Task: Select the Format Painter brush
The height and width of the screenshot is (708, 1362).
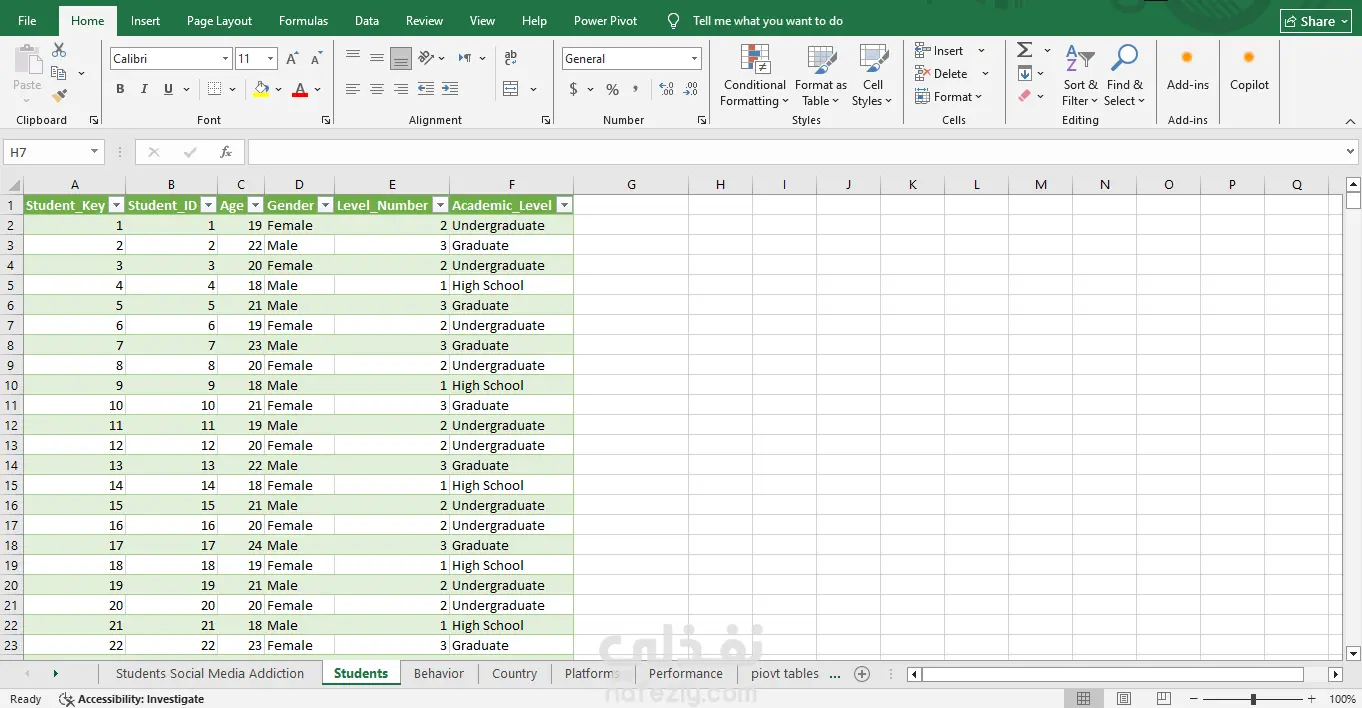Action: coord(59,96)
